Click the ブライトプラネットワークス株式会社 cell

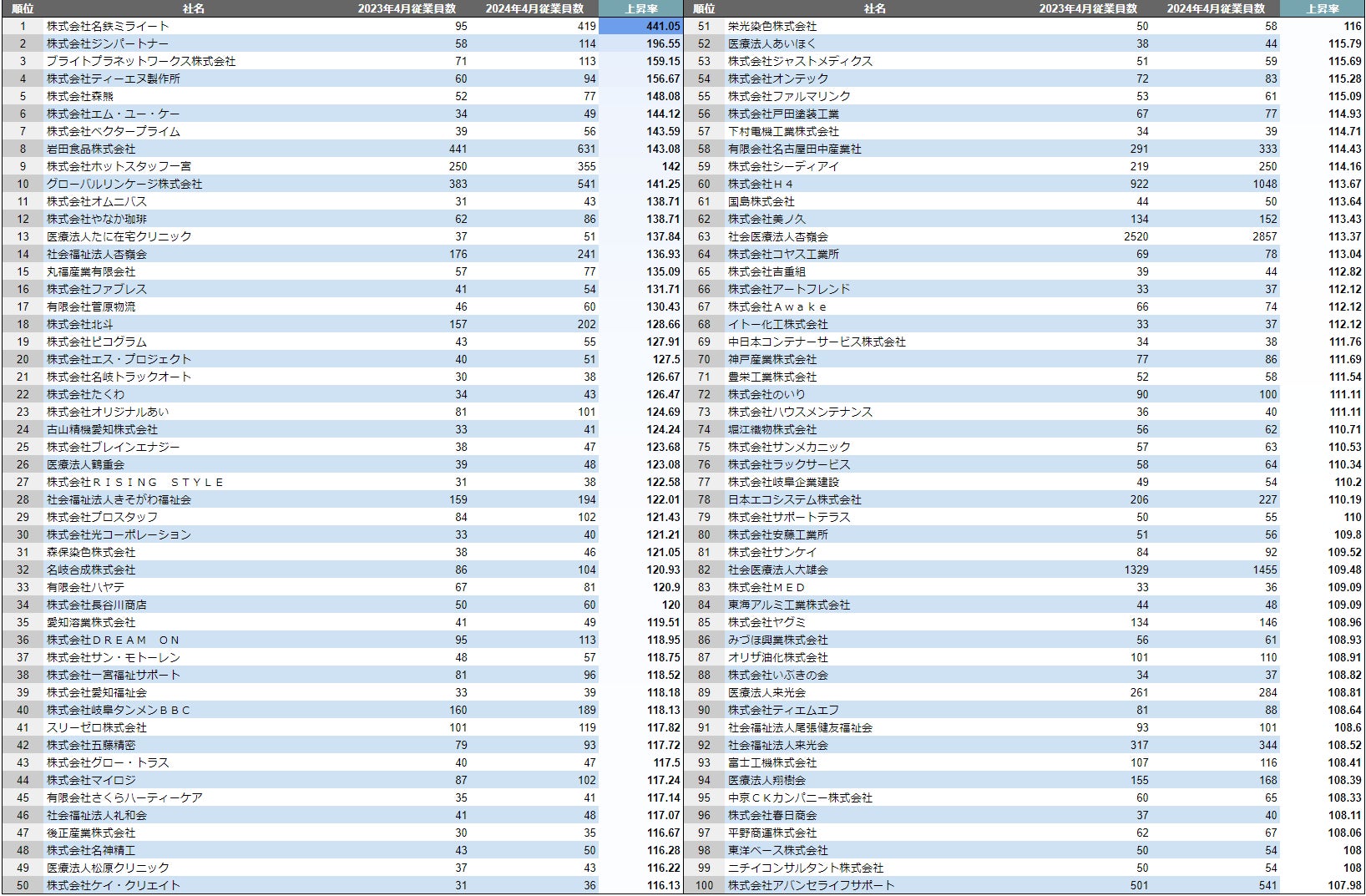pos(141,61)
